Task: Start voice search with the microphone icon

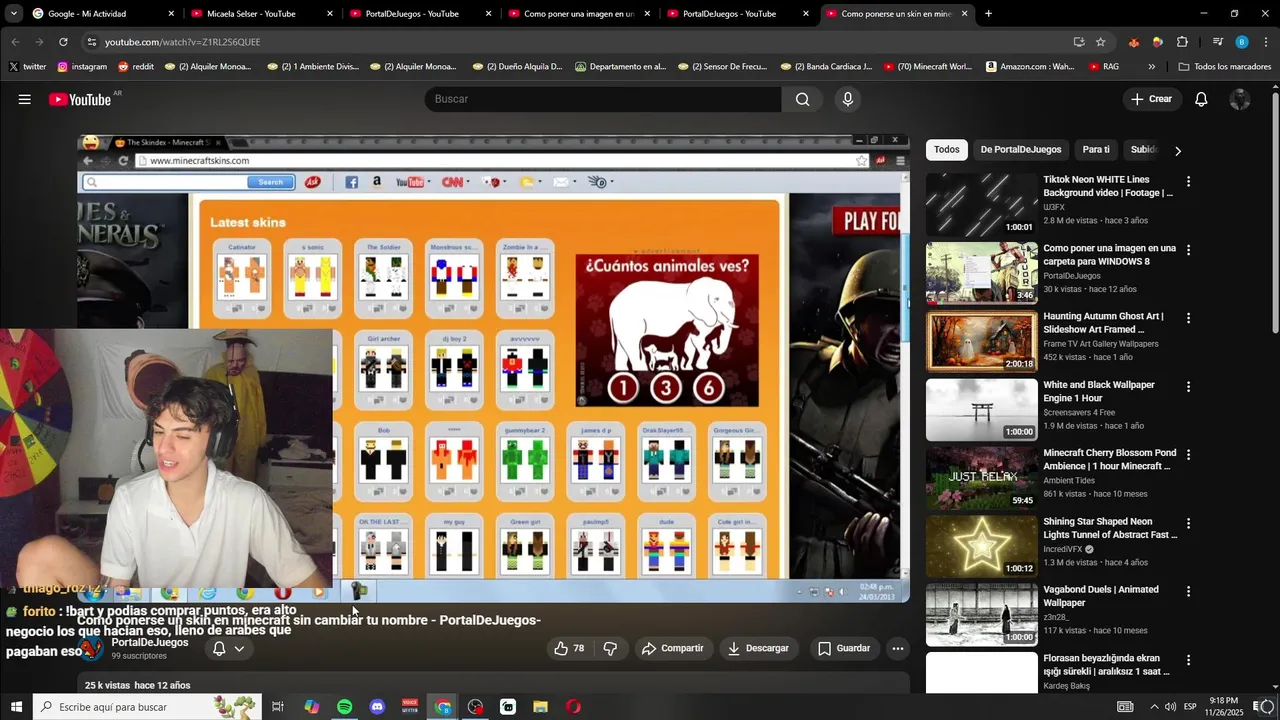Action: [847, 99]
